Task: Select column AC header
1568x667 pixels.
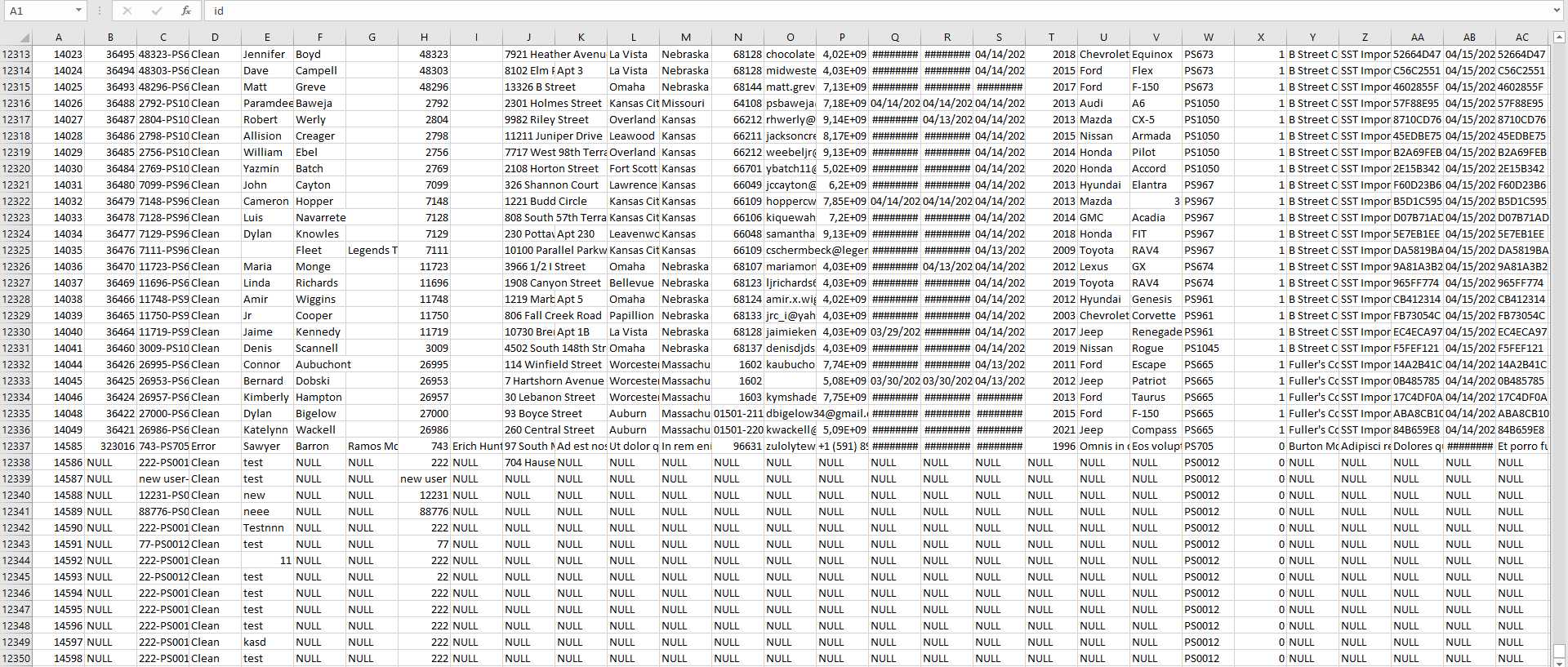Action: (x=1521, y=37)
